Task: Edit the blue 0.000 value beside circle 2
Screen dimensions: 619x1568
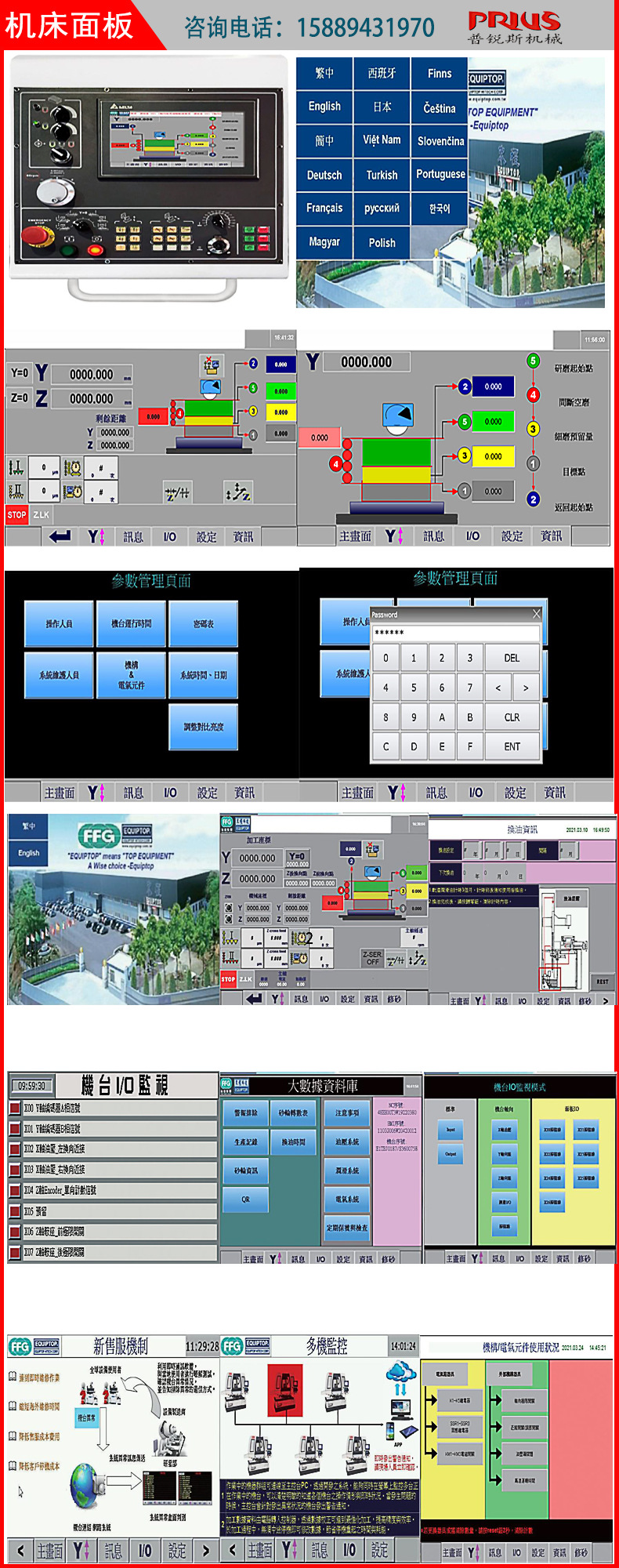Action: (x=493, y=387)
